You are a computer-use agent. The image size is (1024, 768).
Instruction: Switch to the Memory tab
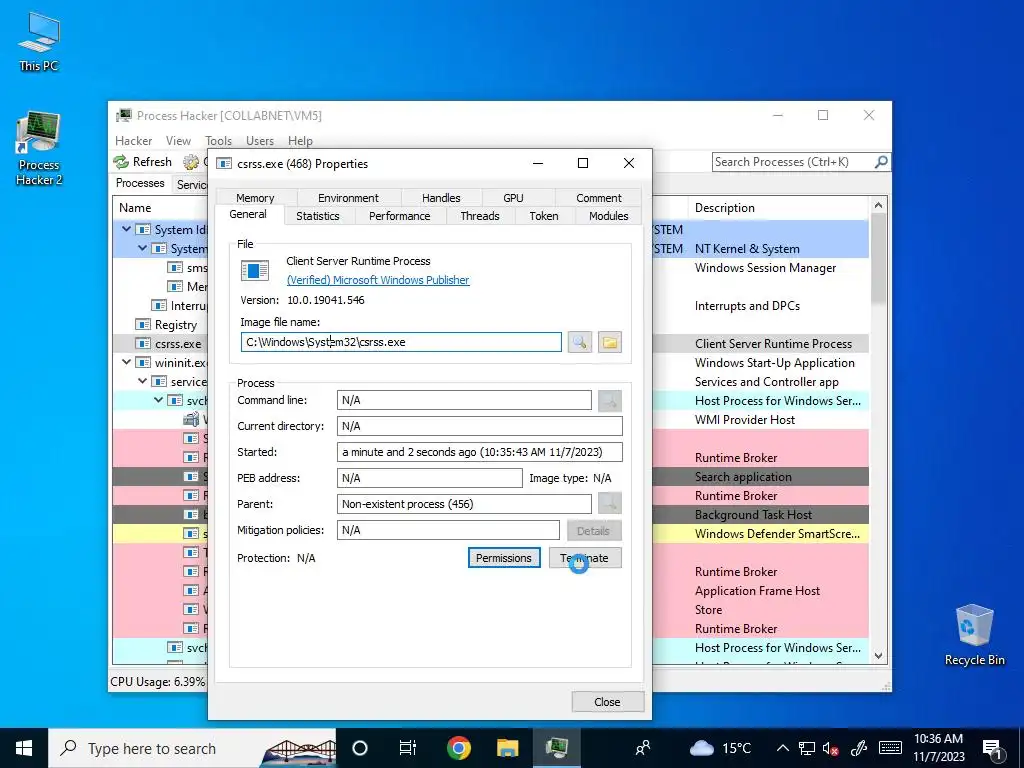[x=255, y=198]
